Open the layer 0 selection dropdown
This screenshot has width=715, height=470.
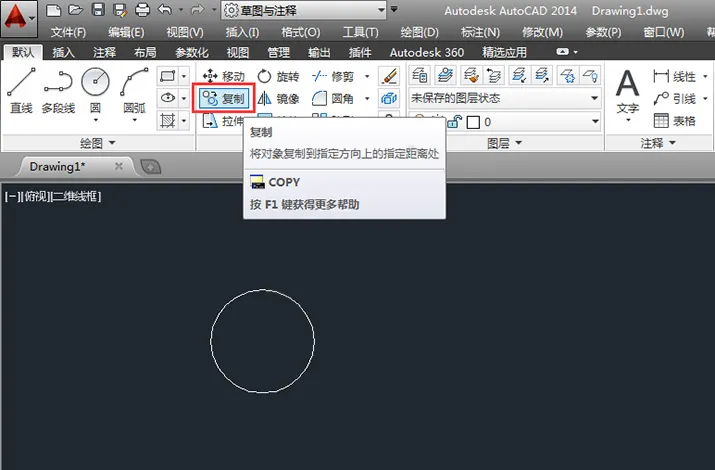pos(595,122)
